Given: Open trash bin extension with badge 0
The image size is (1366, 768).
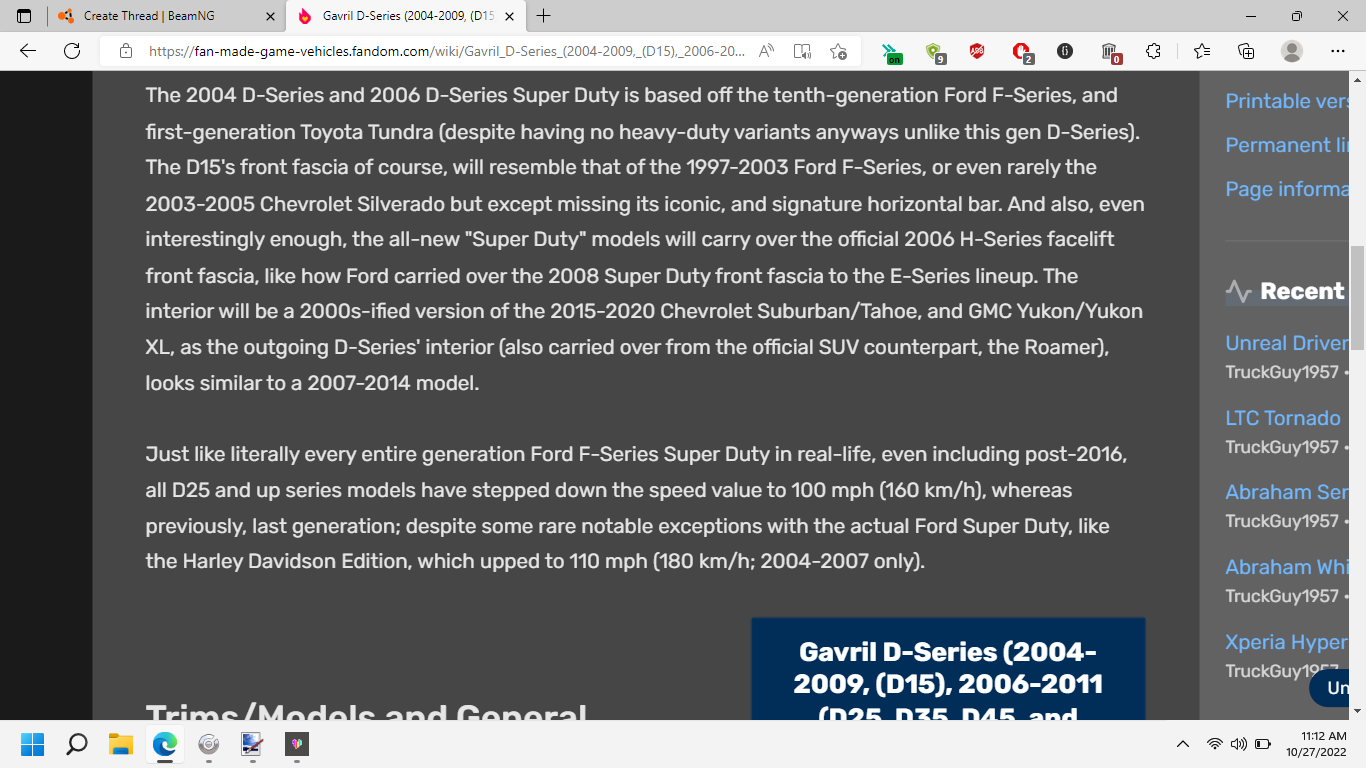Looking at the screenshot, I should pyautogui.click(x=1110, y=52).
